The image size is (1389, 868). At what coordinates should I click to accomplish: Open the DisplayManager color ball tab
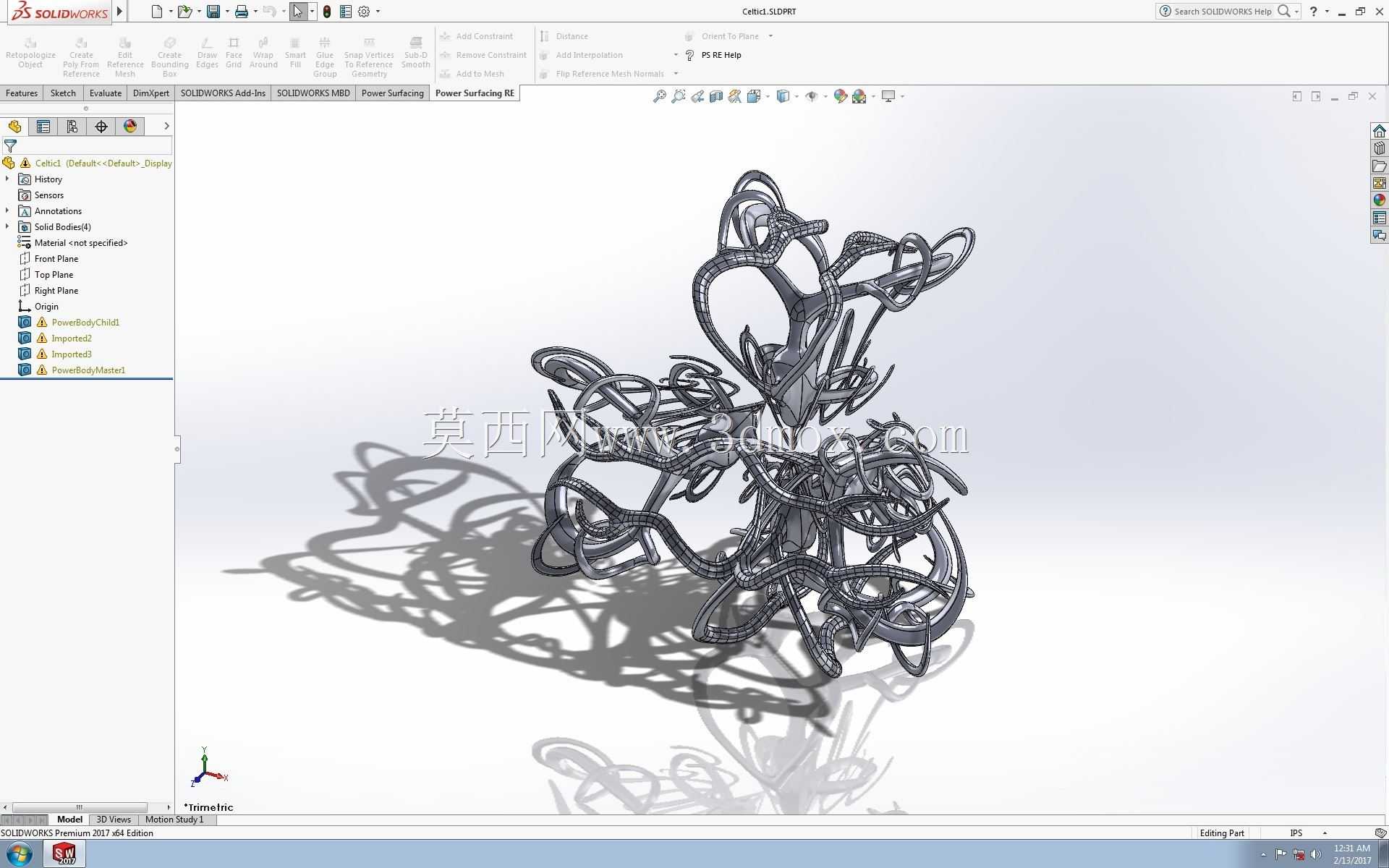tap(130, 127)
